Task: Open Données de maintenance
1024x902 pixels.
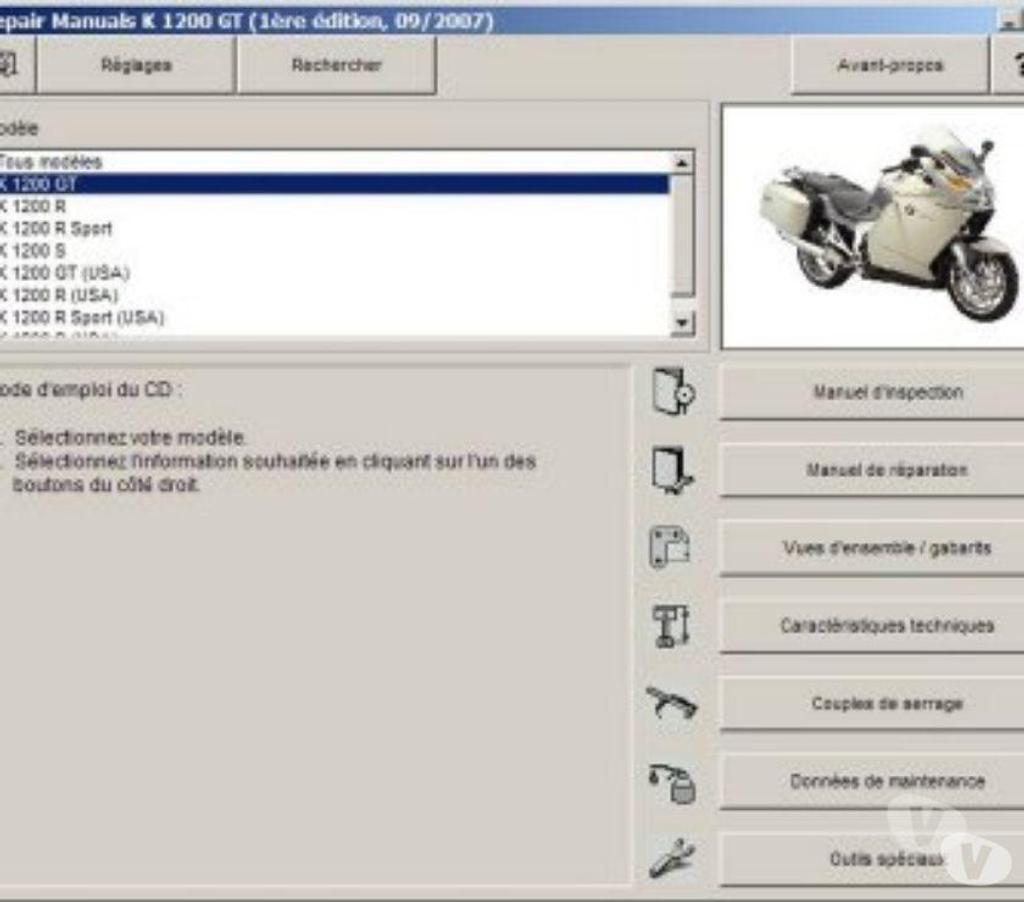Action: 872,781
